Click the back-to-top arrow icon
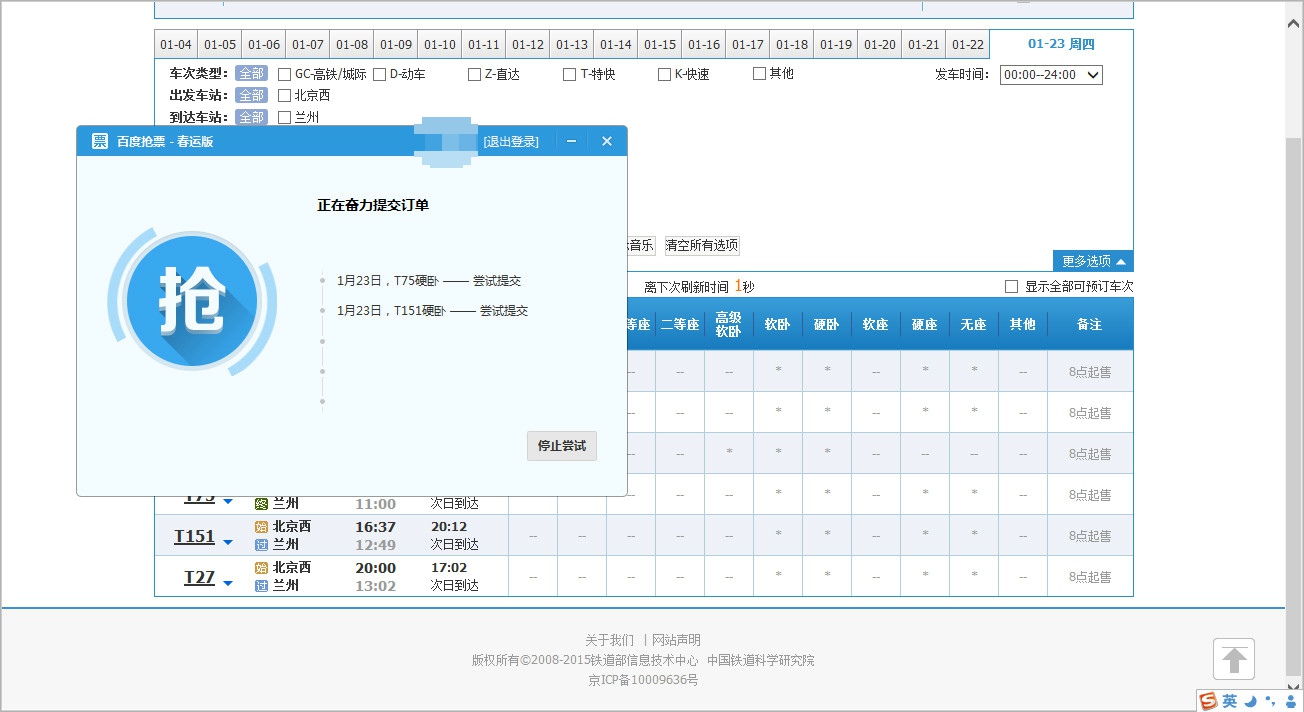The width and height of the screenshot is (1304, 712). (x=1234, y=659)
